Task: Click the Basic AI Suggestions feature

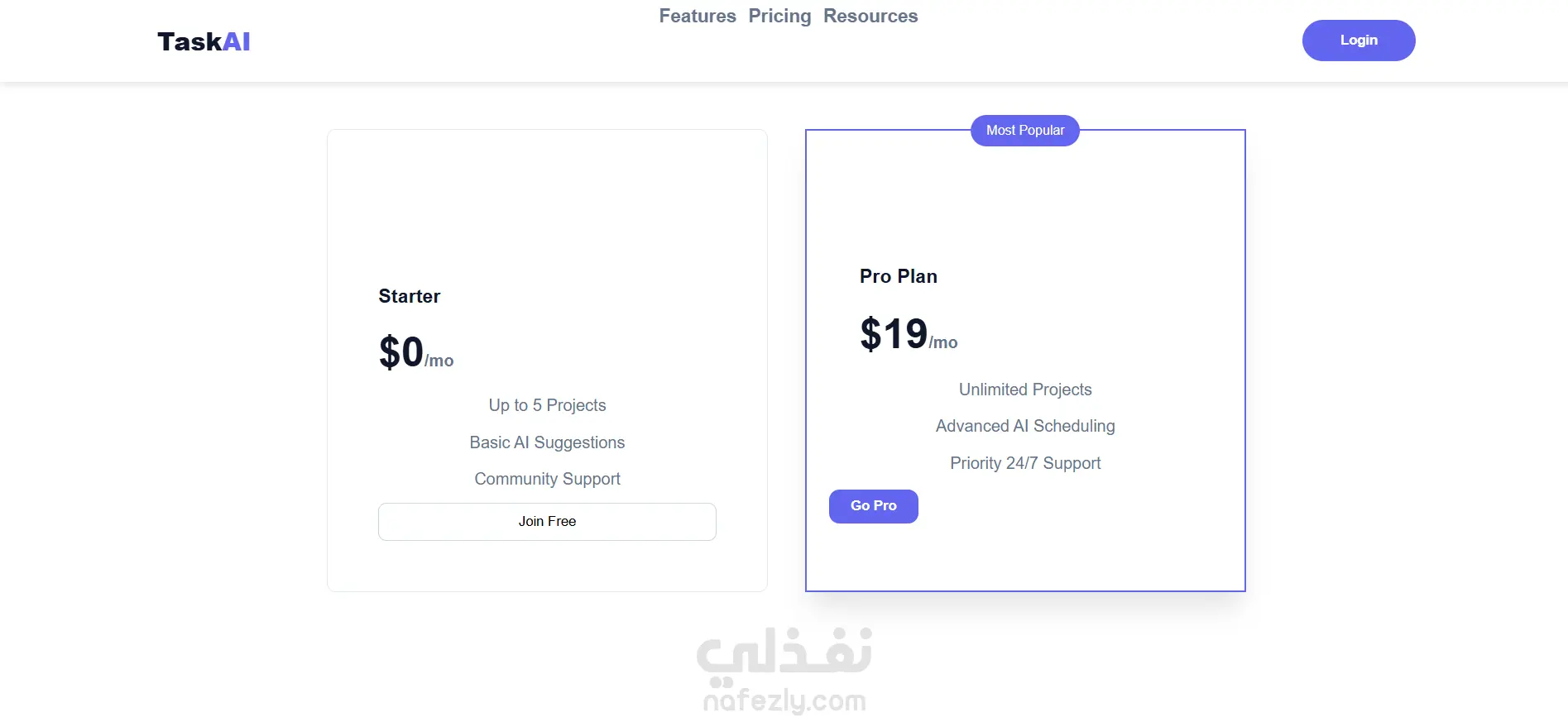Action: coord(547,442)
